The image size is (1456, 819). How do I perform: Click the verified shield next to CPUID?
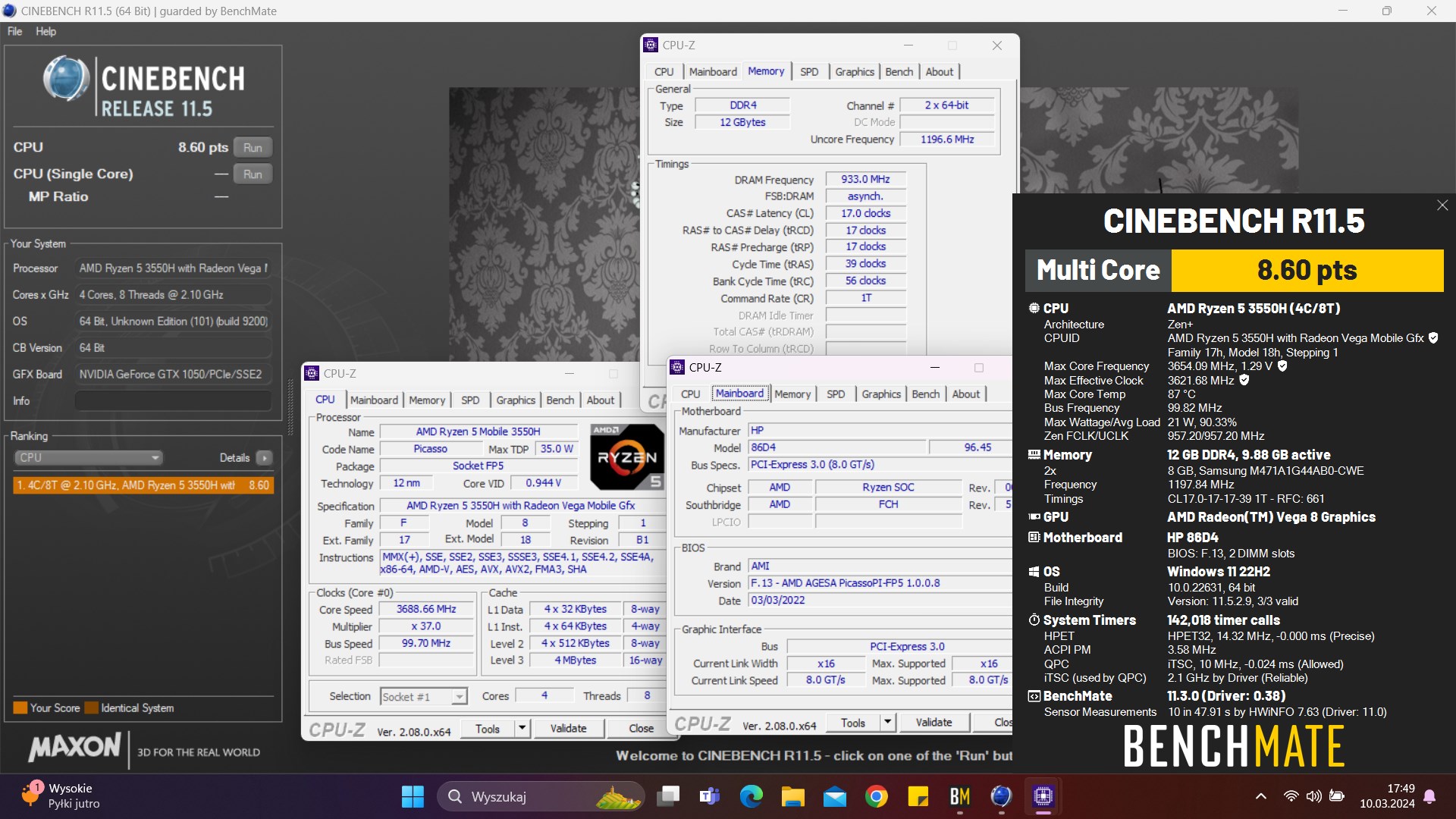(x=1433, y=338)
